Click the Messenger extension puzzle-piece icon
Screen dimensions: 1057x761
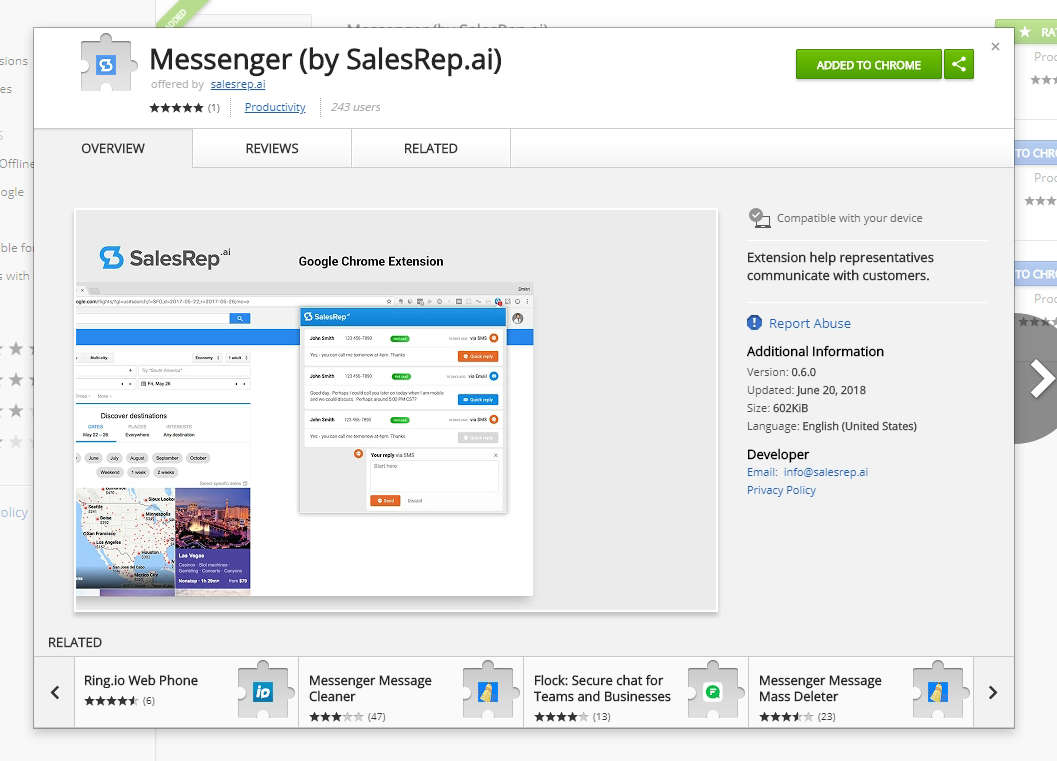click(x=109, y=64)
